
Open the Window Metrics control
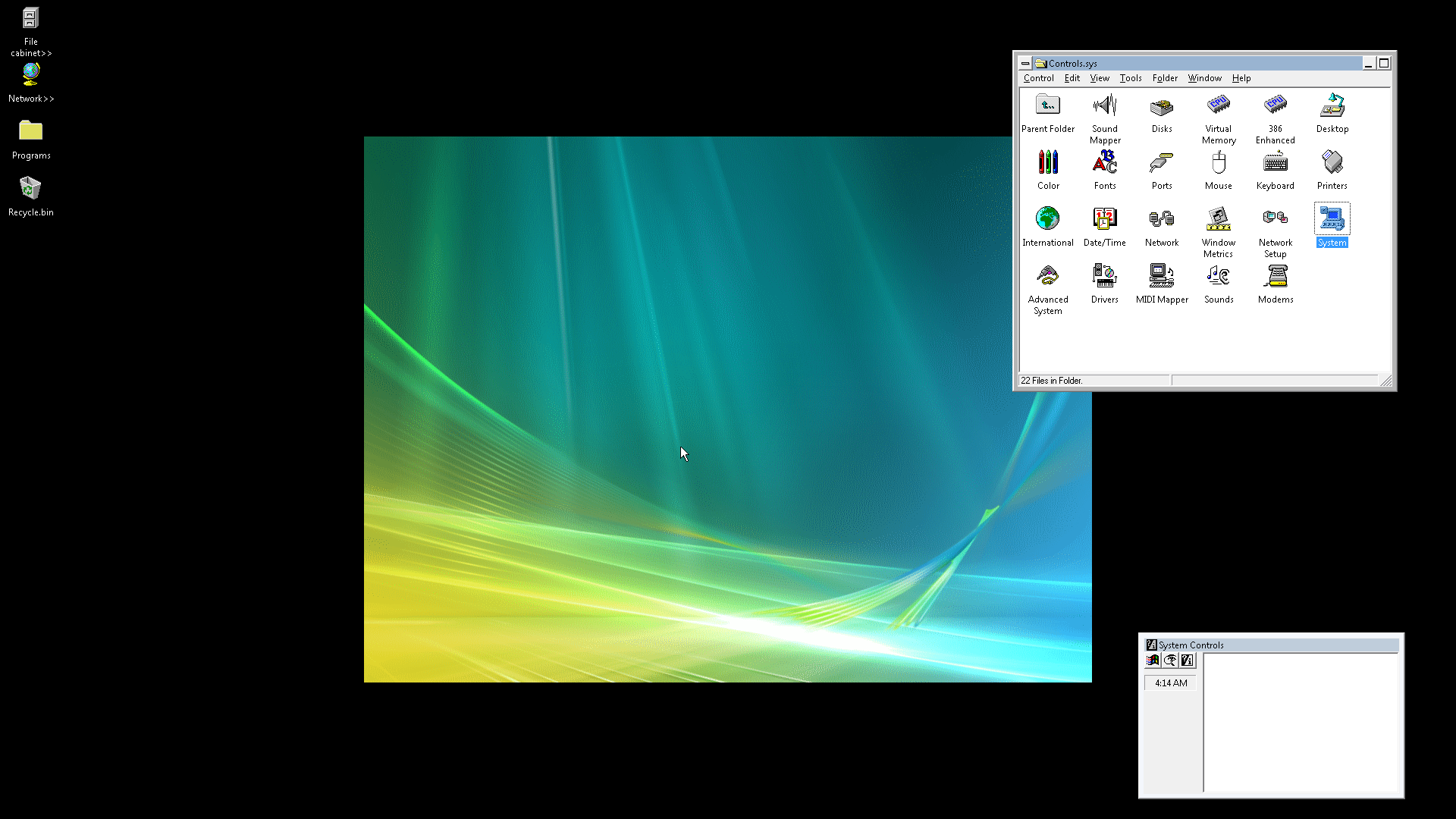(1219, 218)
